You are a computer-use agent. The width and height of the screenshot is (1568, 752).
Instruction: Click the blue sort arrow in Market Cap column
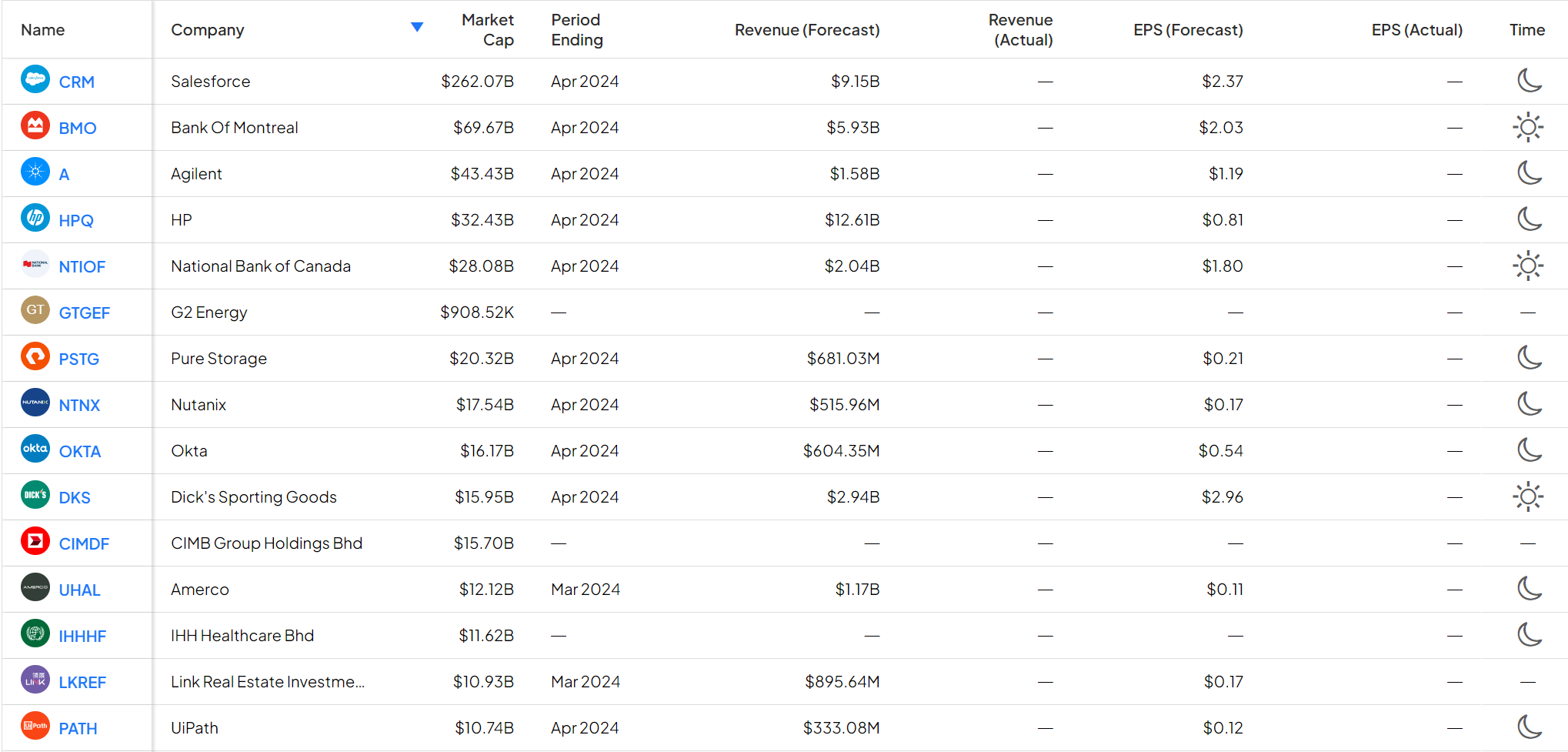417,27
